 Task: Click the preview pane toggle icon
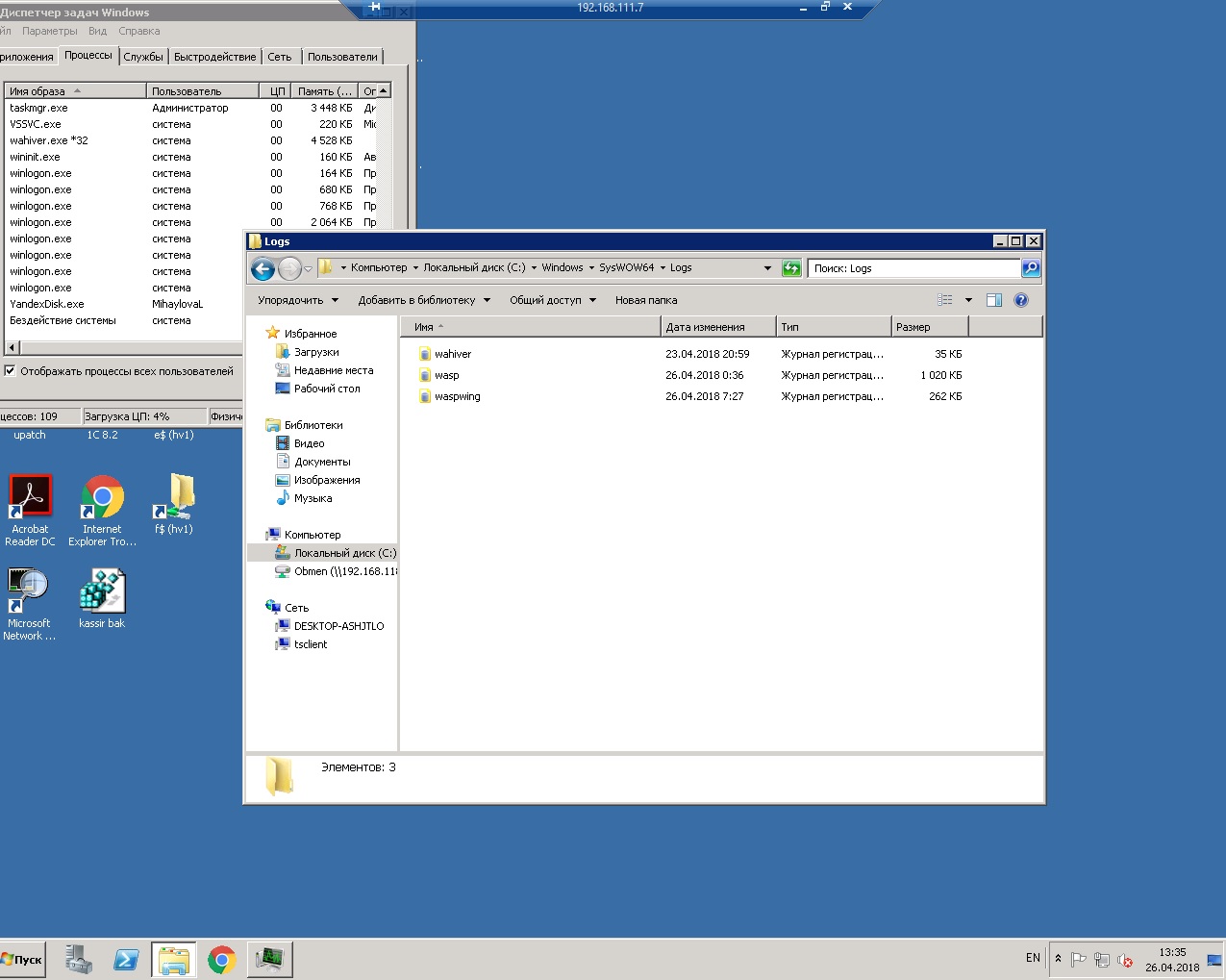click(994, 300)
